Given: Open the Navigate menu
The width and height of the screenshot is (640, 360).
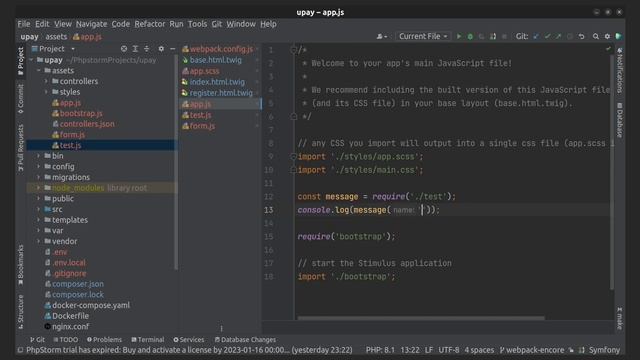Looking at the screenshot, I should pyautogui.click(x=91, y=24).
